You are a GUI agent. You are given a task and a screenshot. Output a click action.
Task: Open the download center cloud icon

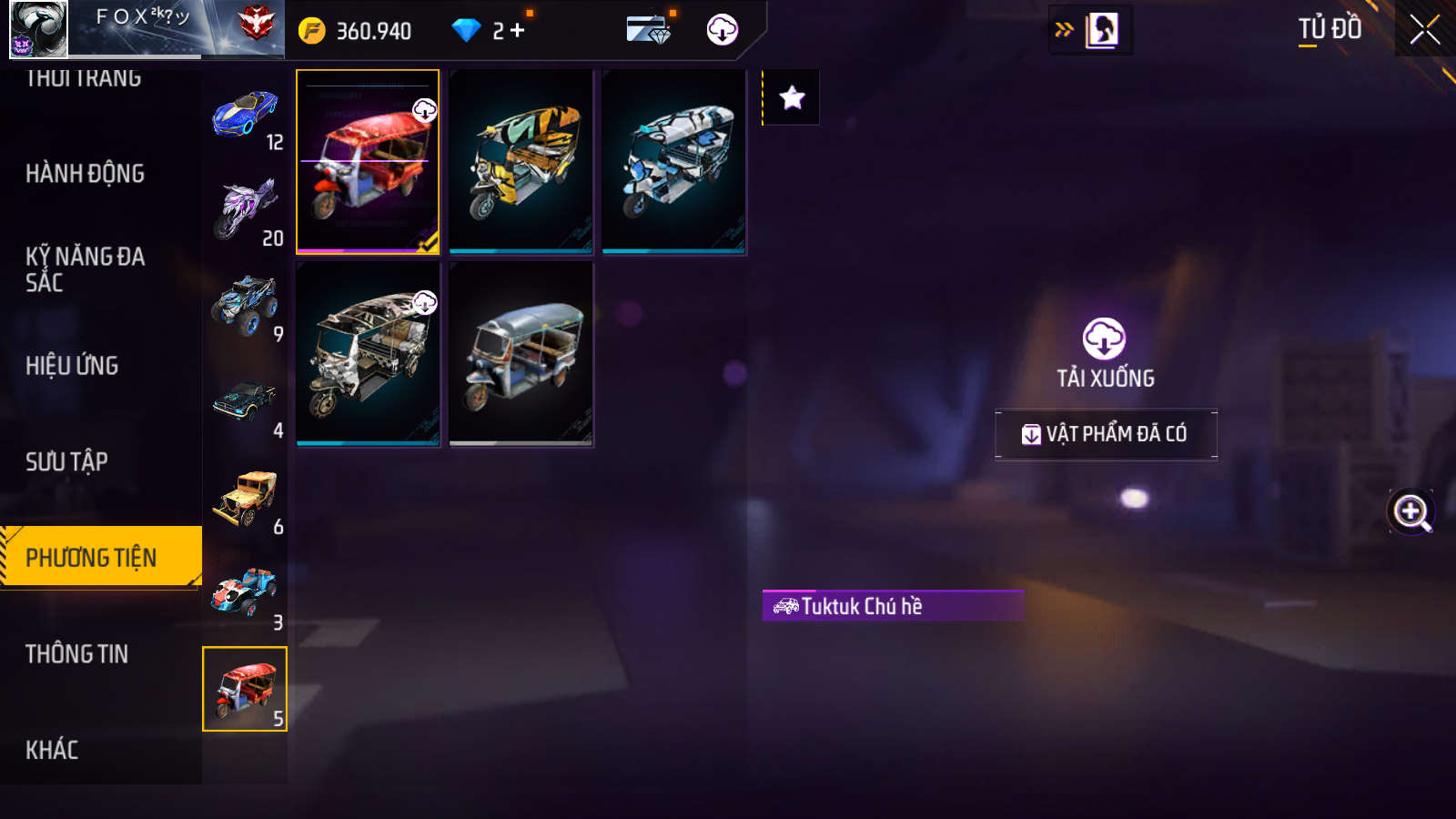coord(722,30)
